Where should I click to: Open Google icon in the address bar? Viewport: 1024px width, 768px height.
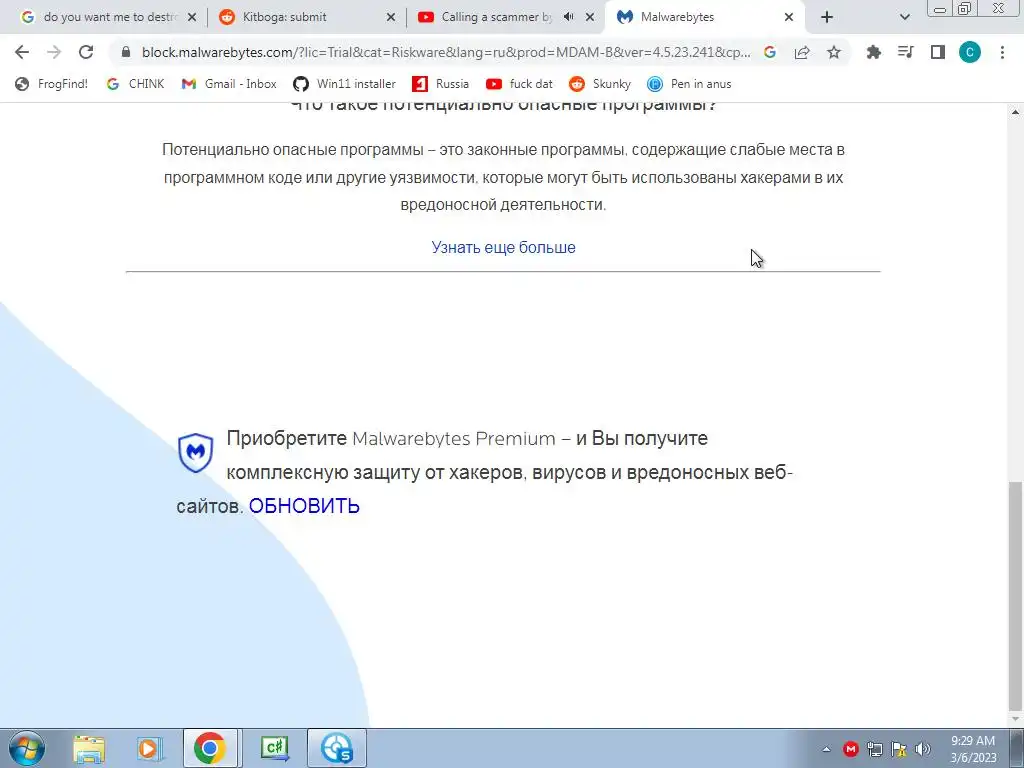[x=770, y=52]
